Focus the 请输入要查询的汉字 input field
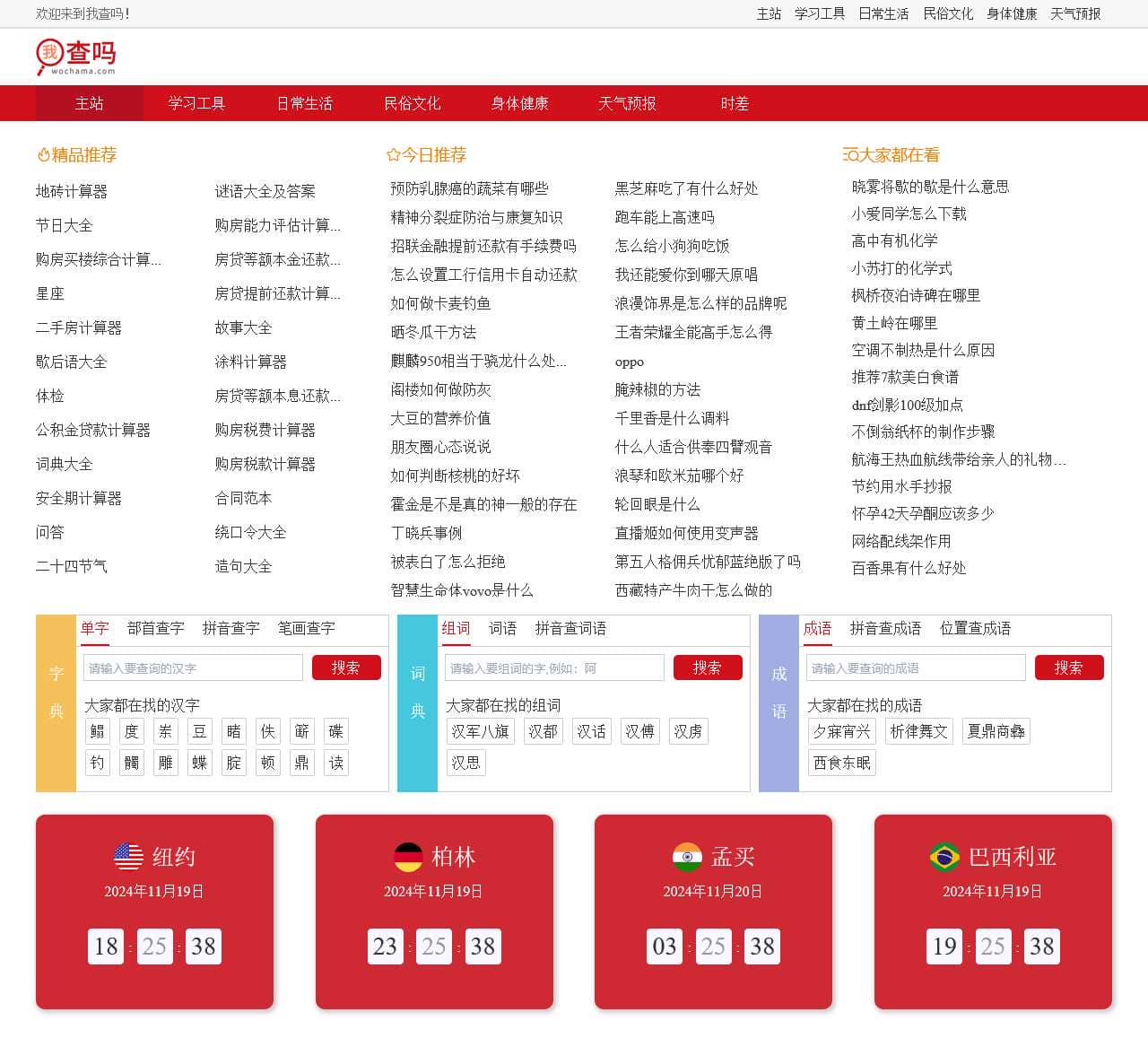 click(x=194, y=667)
